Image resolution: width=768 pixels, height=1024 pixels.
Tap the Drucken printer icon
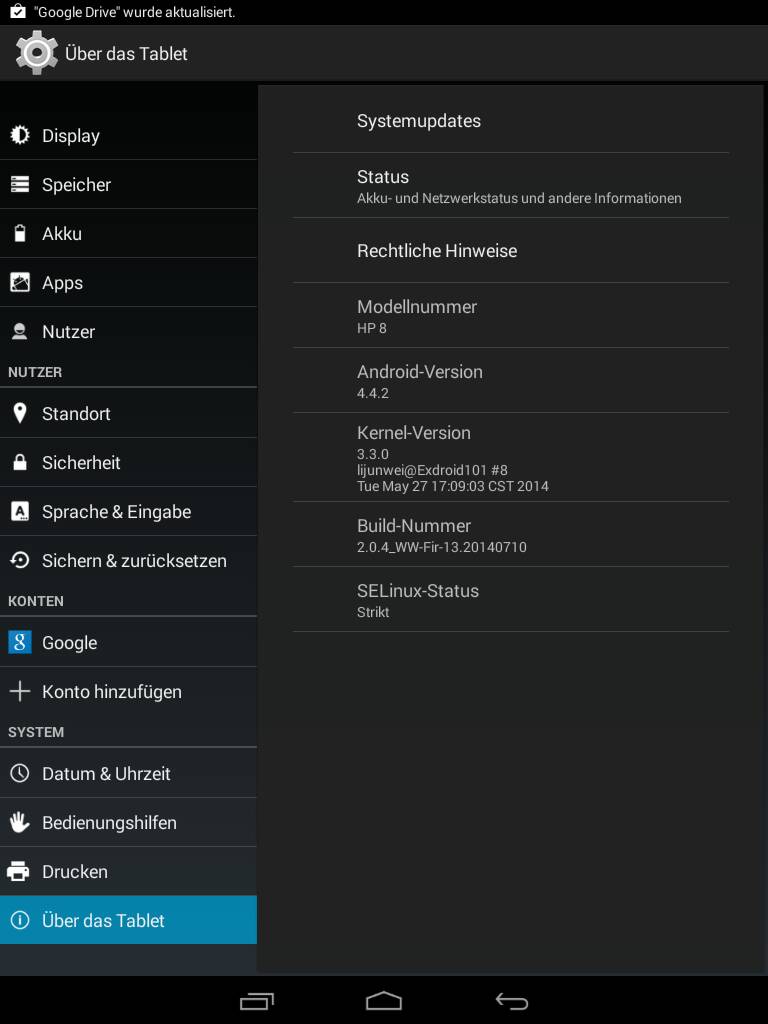tap(18, 871)
